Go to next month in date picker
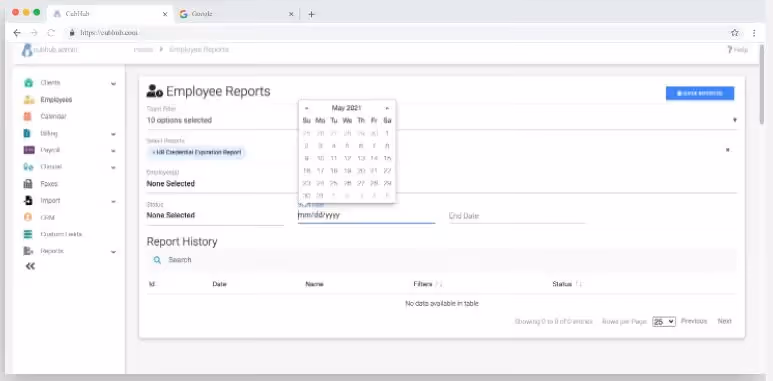The height and width of the screenshot is (381, 773). pyautogui.click(x=387, y=108)
